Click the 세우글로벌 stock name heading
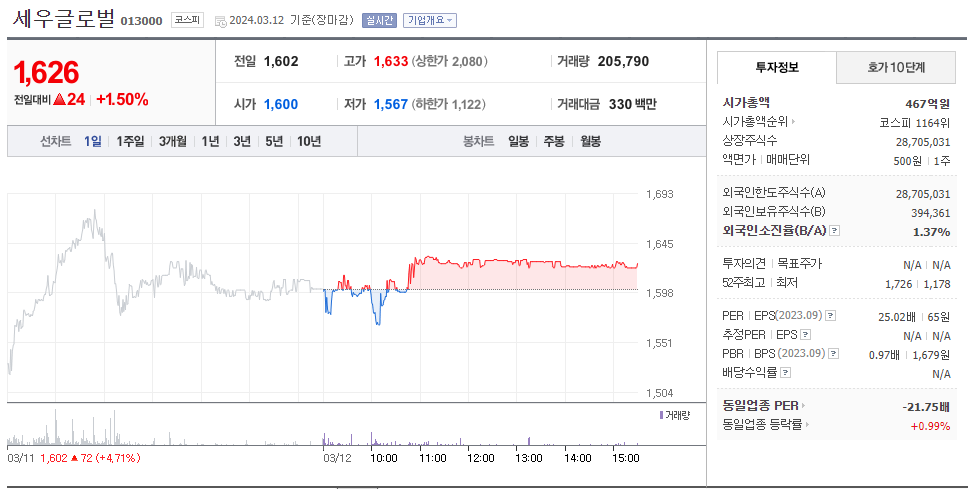 pyautogui.click(x=63, y=19)
